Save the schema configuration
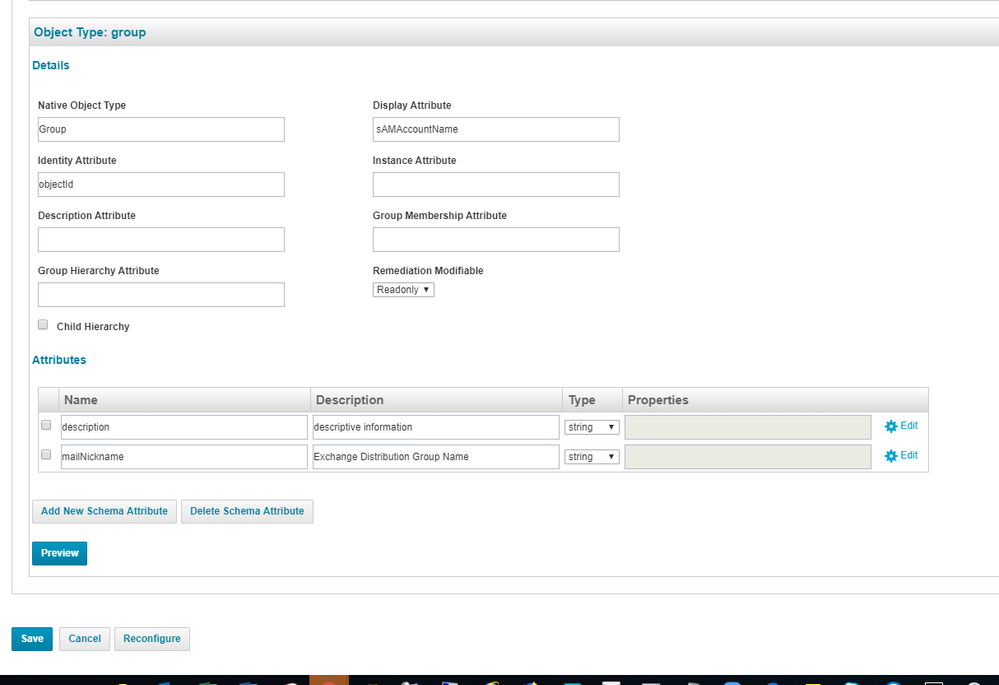This screenshot has width=999, height=685. click(x=32, y=639)
